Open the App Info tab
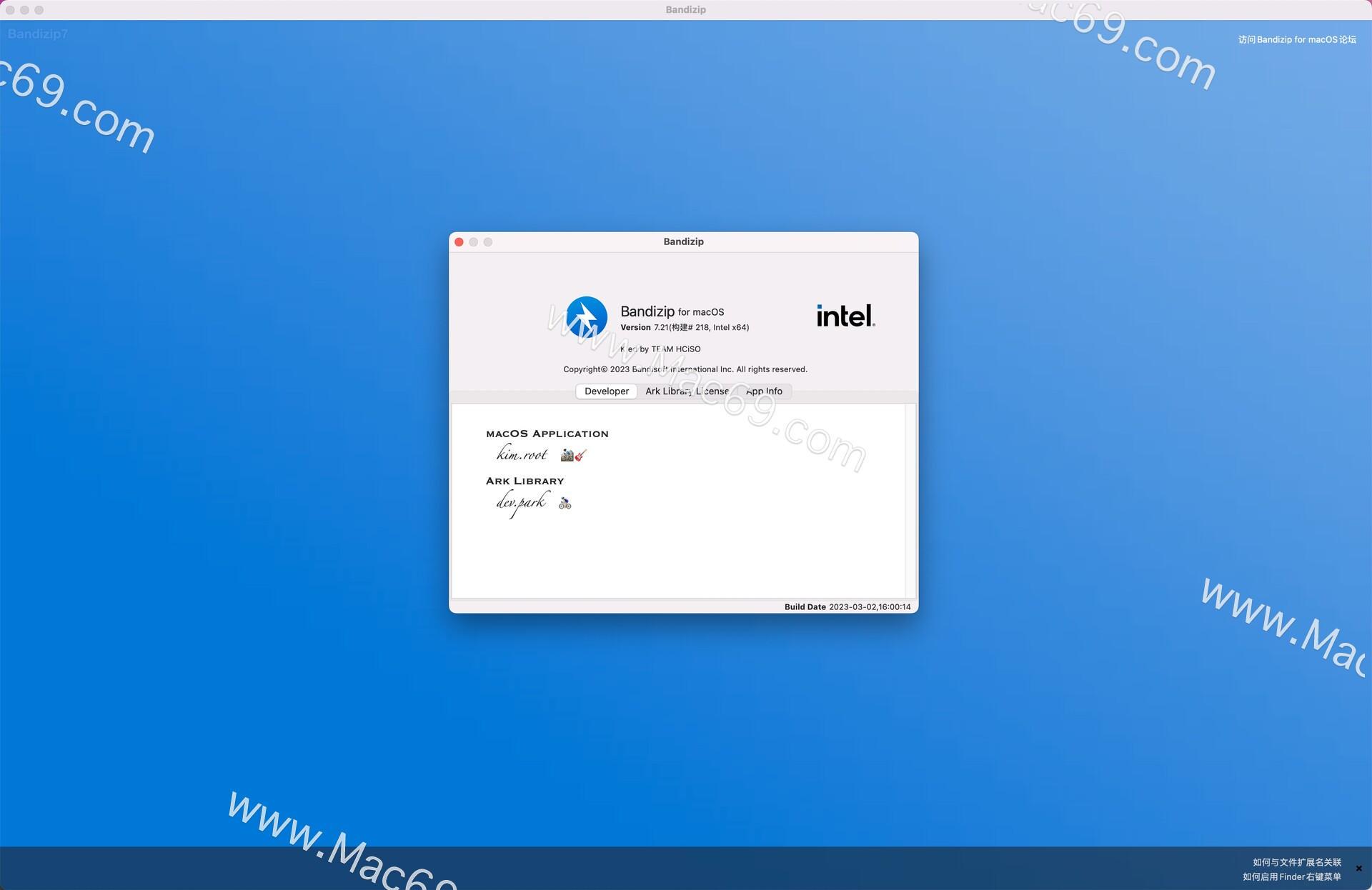The height and width of the screenshot is (890, 1372). point(764,391)
